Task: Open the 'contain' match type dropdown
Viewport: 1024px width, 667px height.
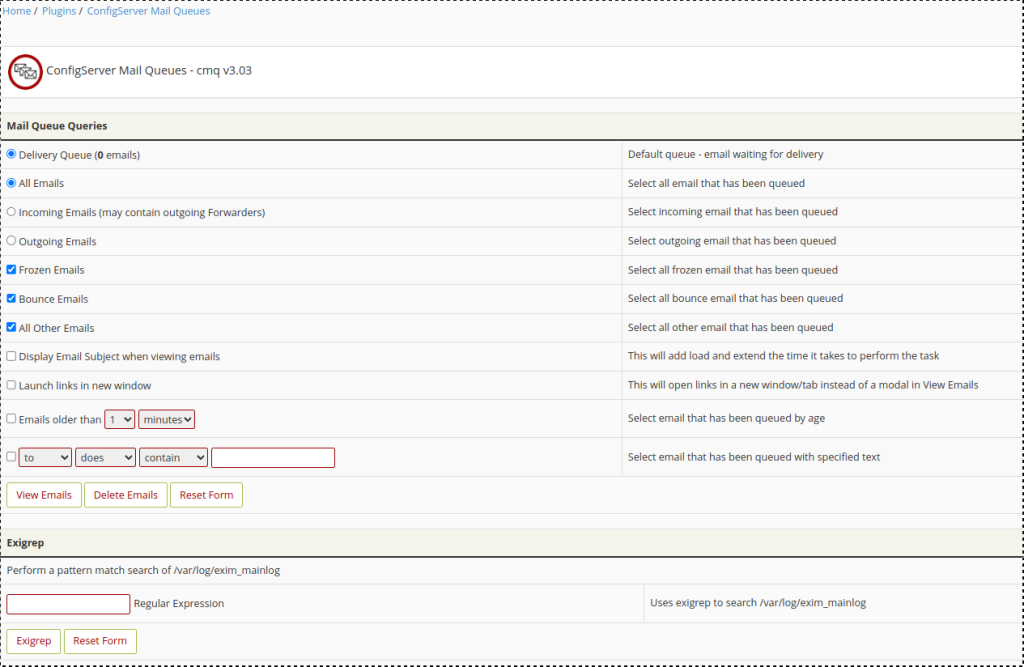Action: click(x=174, y=457)
